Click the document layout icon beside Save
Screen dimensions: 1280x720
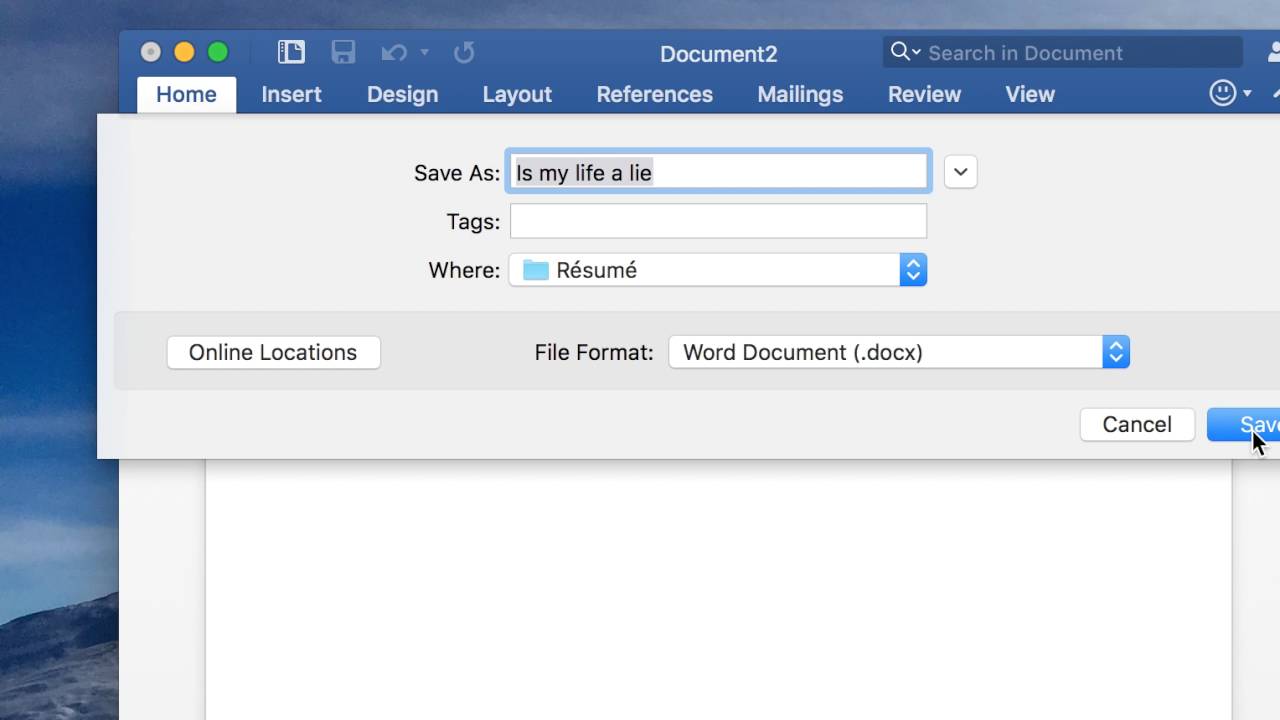[x=291, y=53]
